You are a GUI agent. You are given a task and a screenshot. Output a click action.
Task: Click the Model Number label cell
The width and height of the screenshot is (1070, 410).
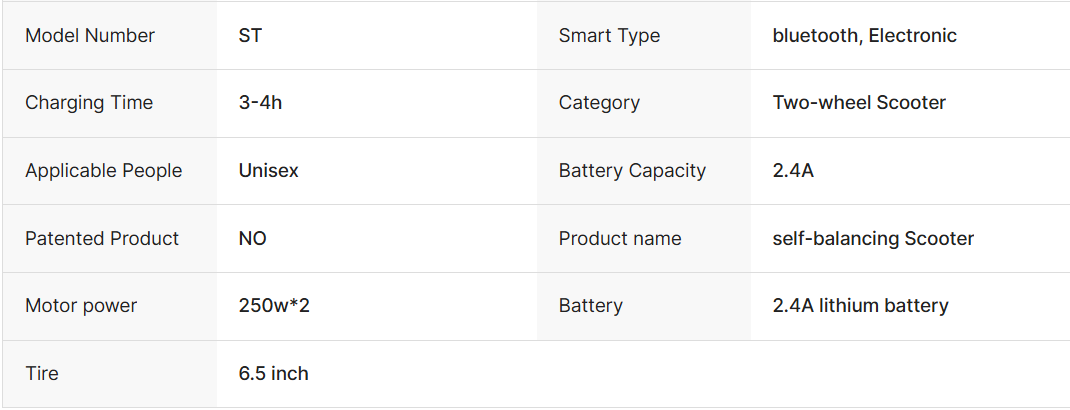[x=90, y=36]
